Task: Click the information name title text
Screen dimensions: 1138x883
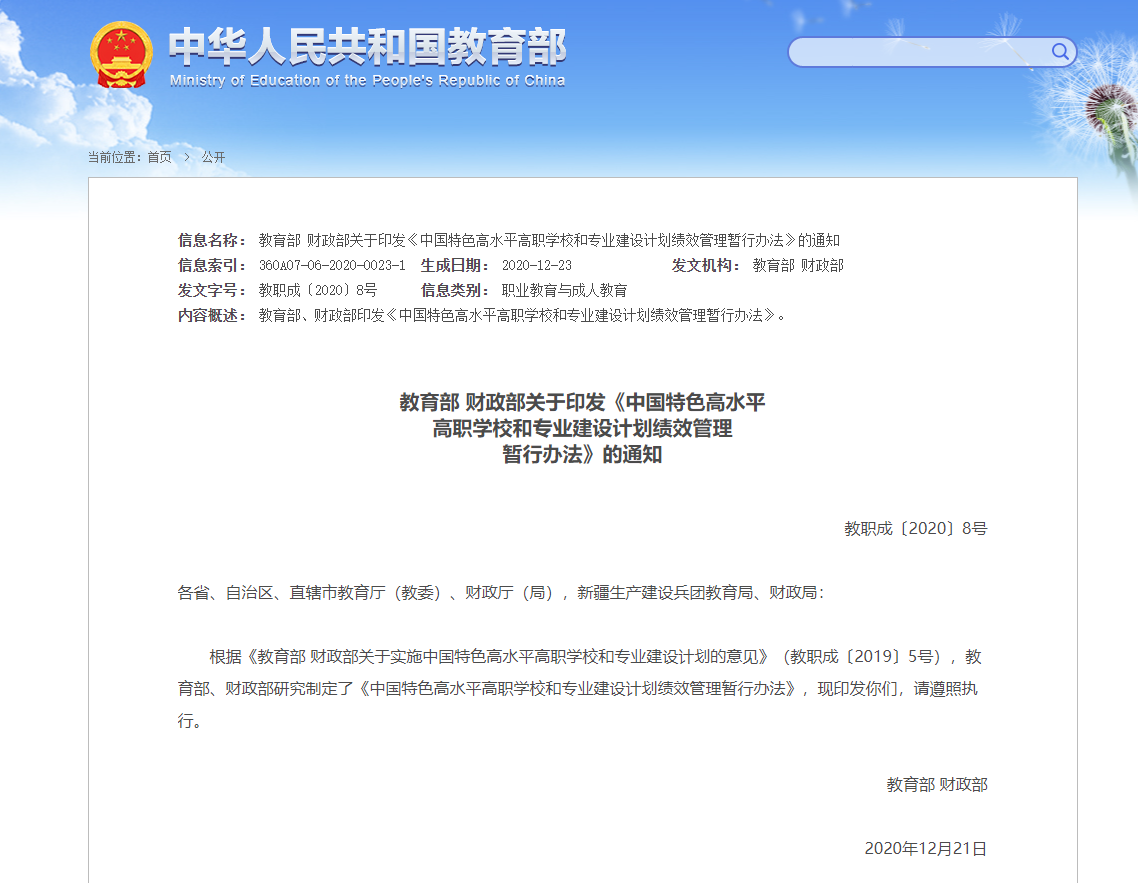Action: pos(549,240)
